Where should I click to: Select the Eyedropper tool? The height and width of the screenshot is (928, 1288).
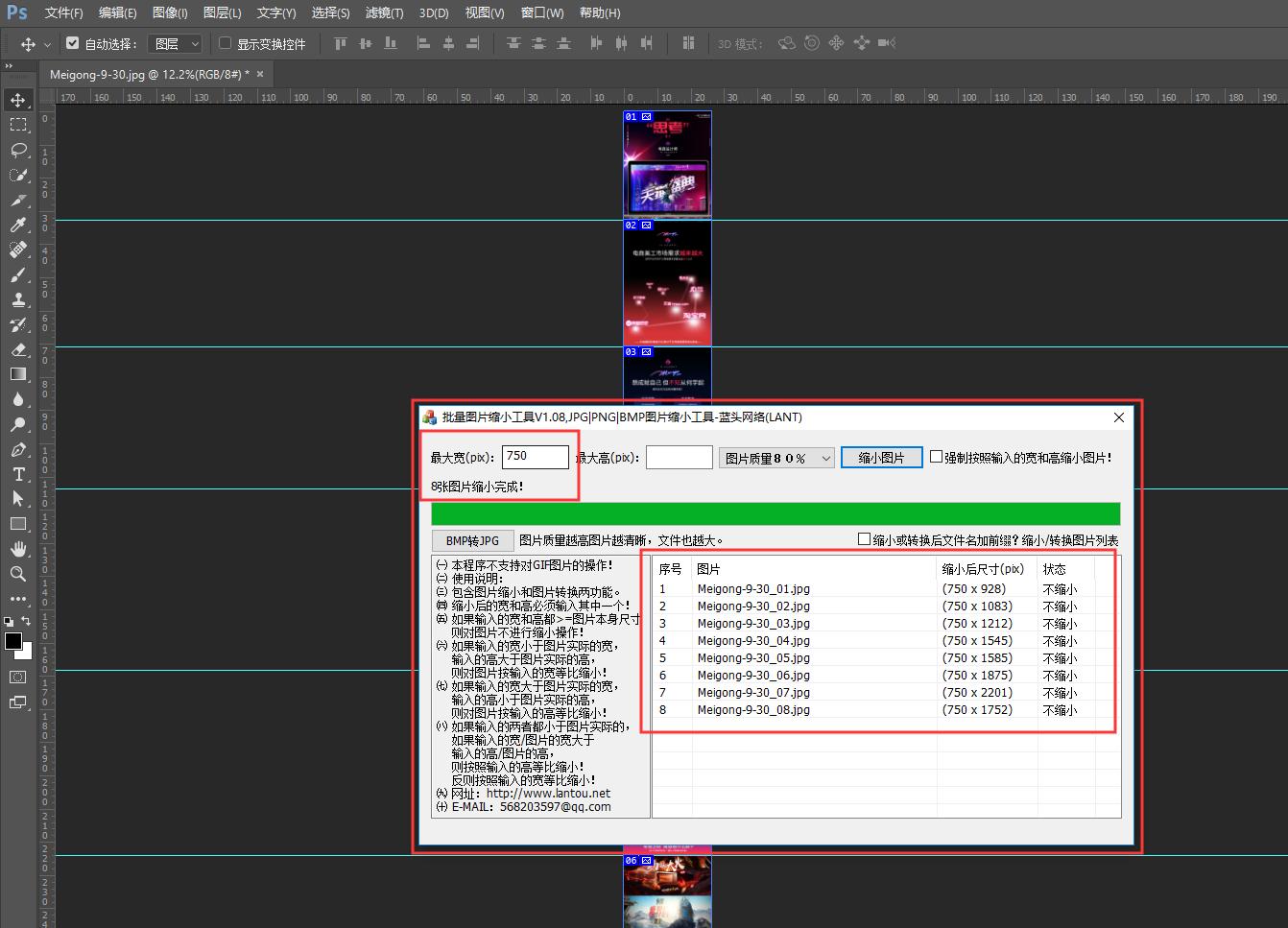(19, 225)
